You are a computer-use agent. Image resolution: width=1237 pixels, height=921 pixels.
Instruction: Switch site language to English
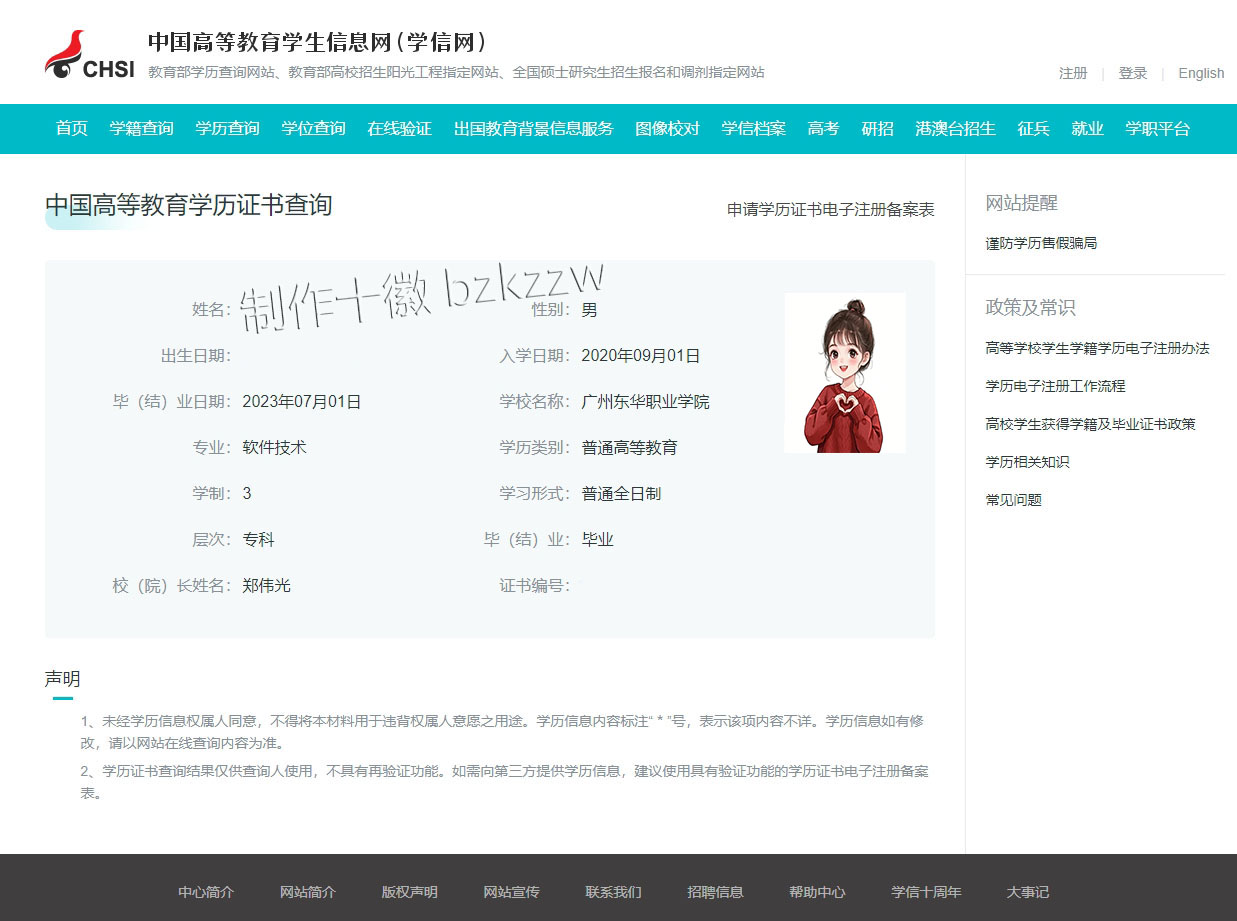pos(1201,73)
